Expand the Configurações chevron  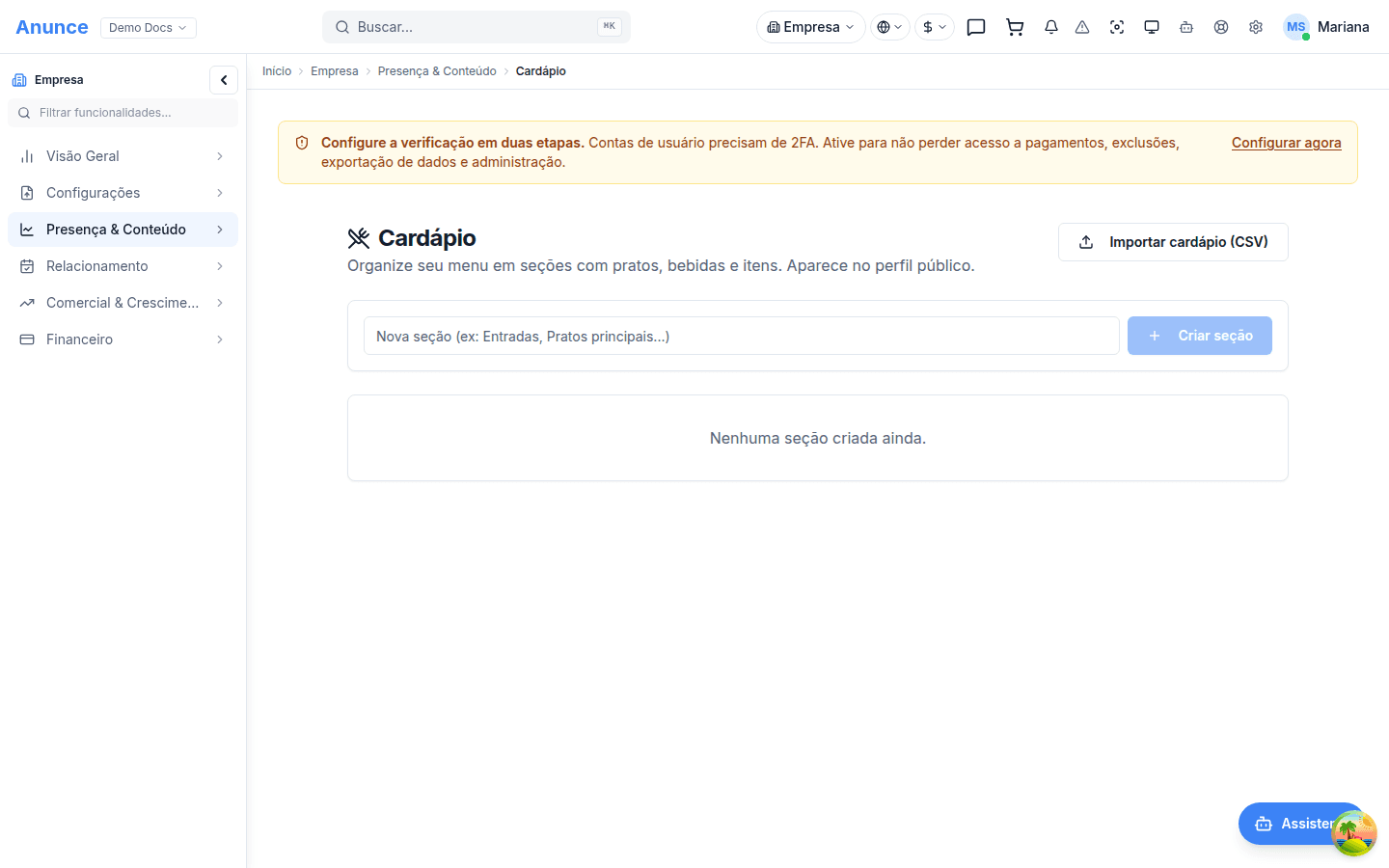(220, 193)
